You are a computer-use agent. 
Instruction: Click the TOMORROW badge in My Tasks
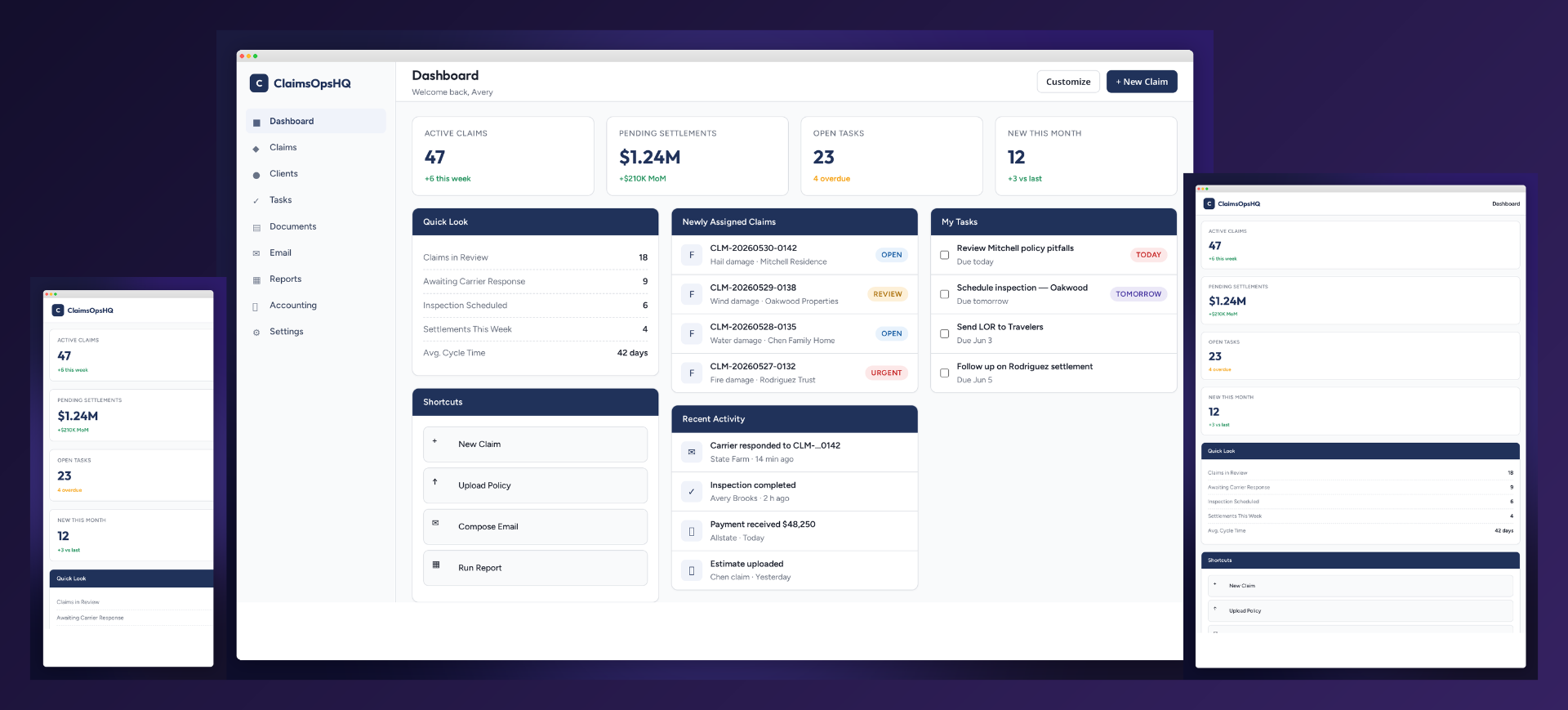(1138, 294)
